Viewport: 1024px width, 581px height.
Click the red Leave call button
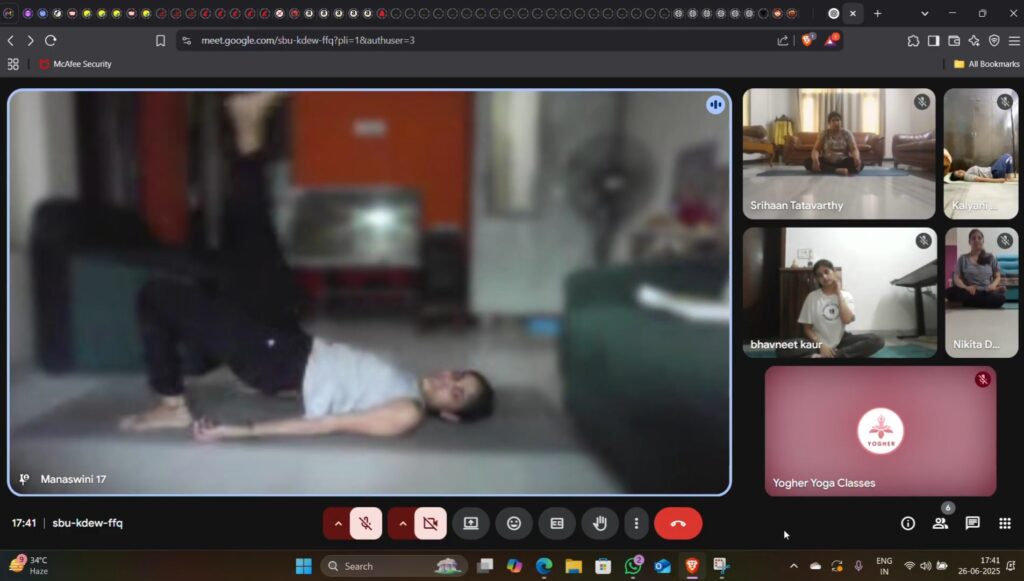678,523
